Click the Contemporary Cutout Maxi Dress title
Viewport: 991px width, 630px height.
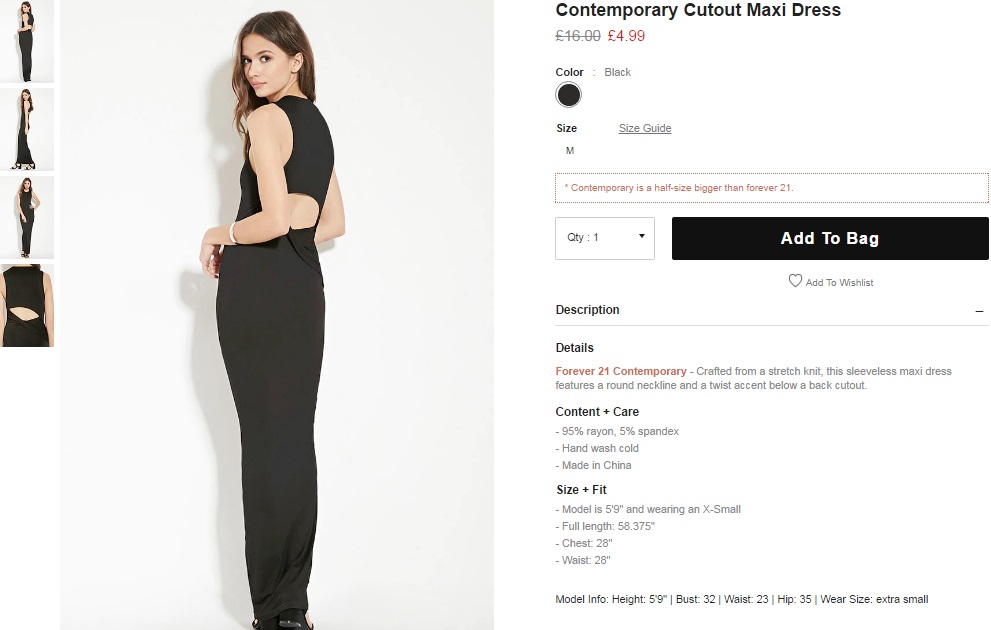pos(698,11)
